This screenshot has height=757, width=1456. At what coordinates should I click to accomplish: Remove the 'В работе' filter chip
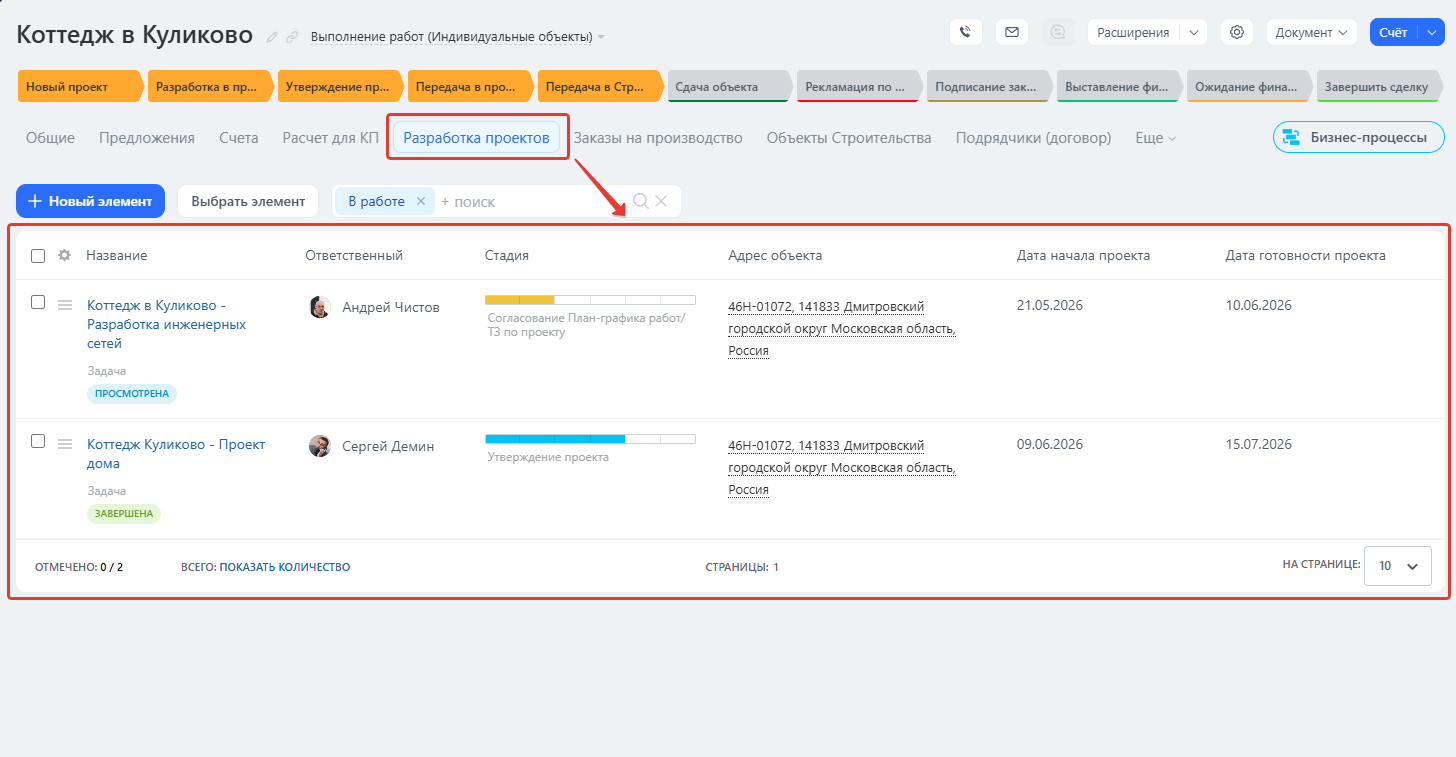click(421, 201)
